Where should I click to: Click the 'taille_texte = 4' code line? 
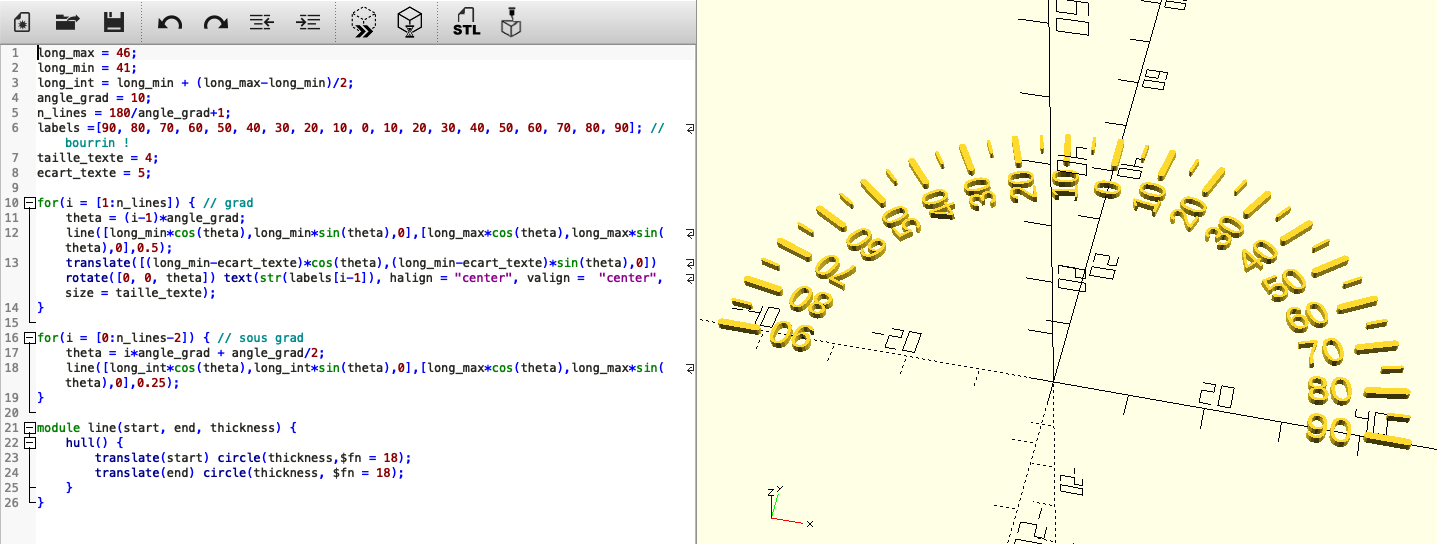tap(97, 158)
